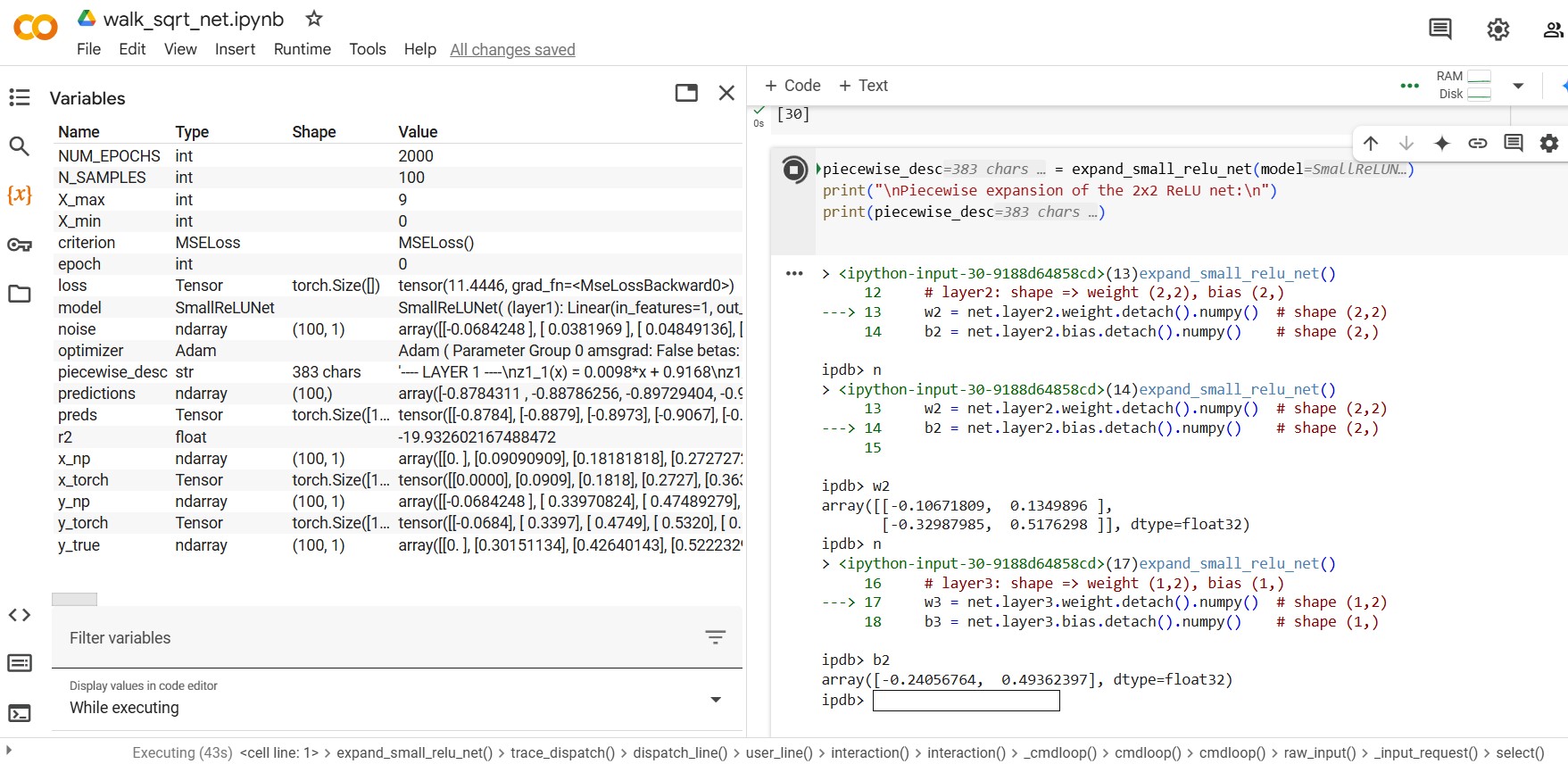Open the View menu
Screen dimensions: 1568x764
point(180,49)
